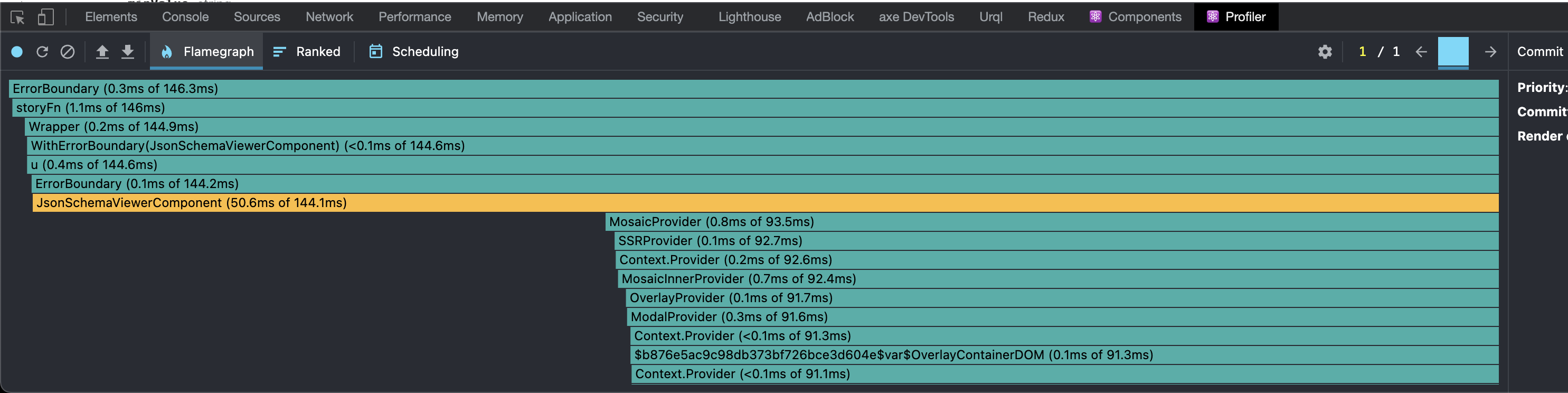Switch to the Scheduling view
Viewport: 1568px width, 393px height.
point(414,52)
